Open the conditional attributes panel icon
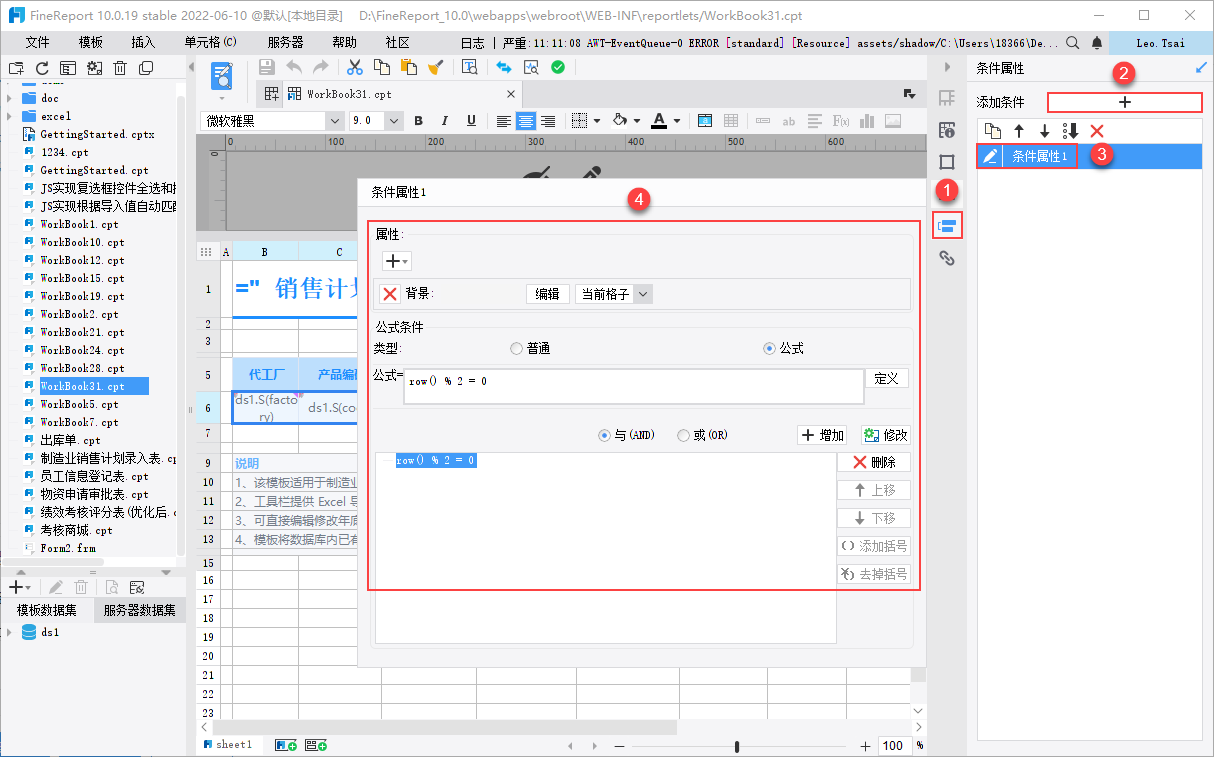Image resolution: width=1214 pixels, height=757 pixels. pos(947,225)
